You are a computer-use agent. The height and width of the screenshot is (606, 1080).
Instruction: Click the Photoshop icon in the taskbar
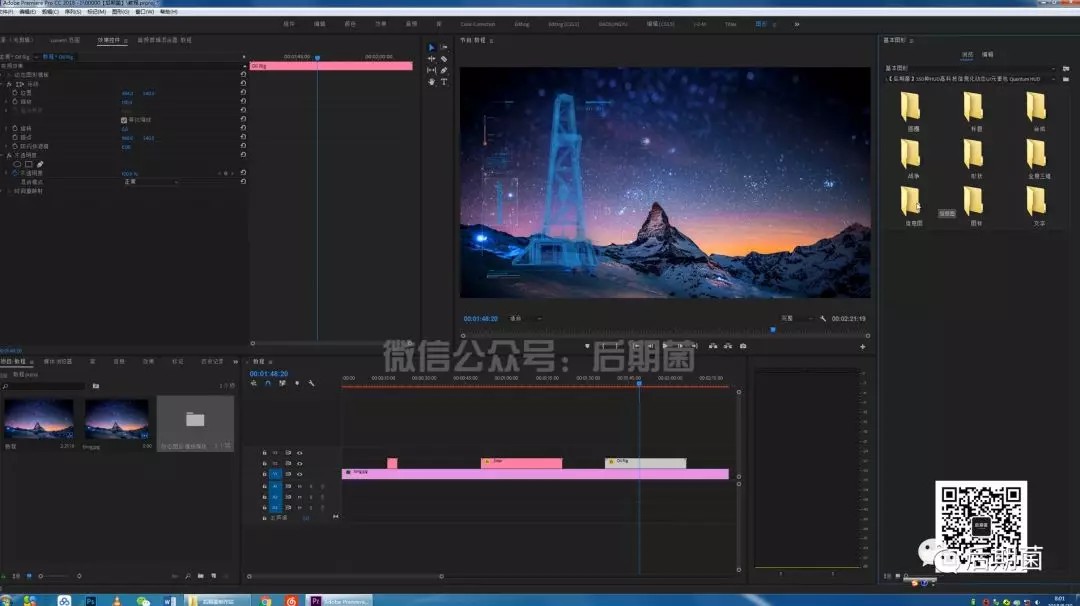(90, 601)
